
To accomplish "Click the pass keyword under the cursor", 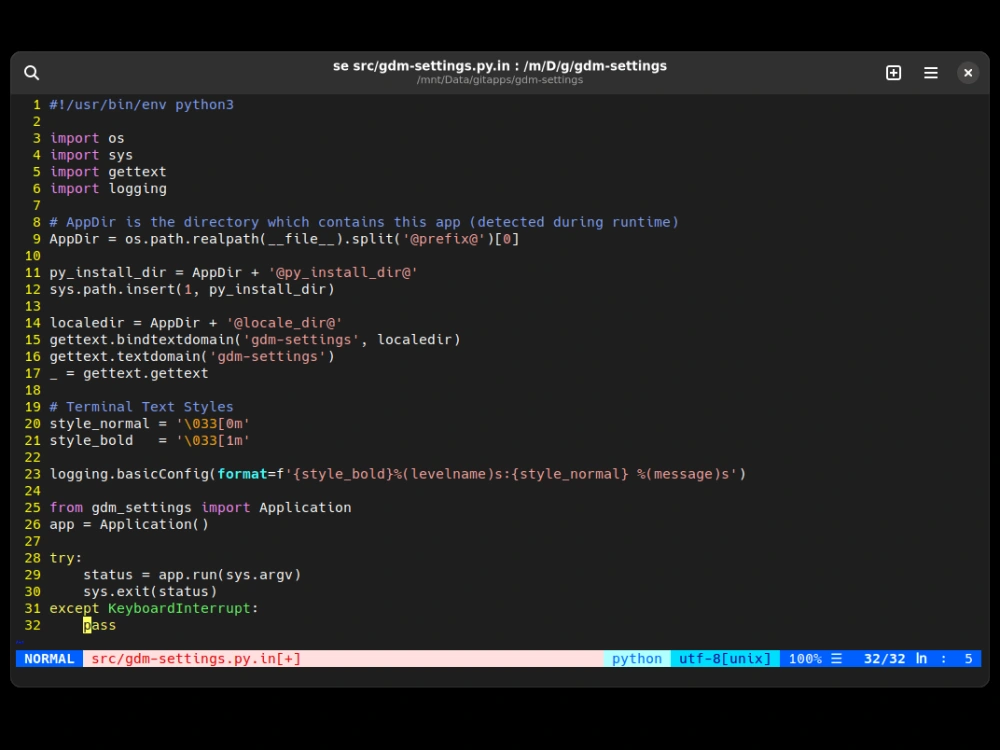I will click(x=99, y=625).
